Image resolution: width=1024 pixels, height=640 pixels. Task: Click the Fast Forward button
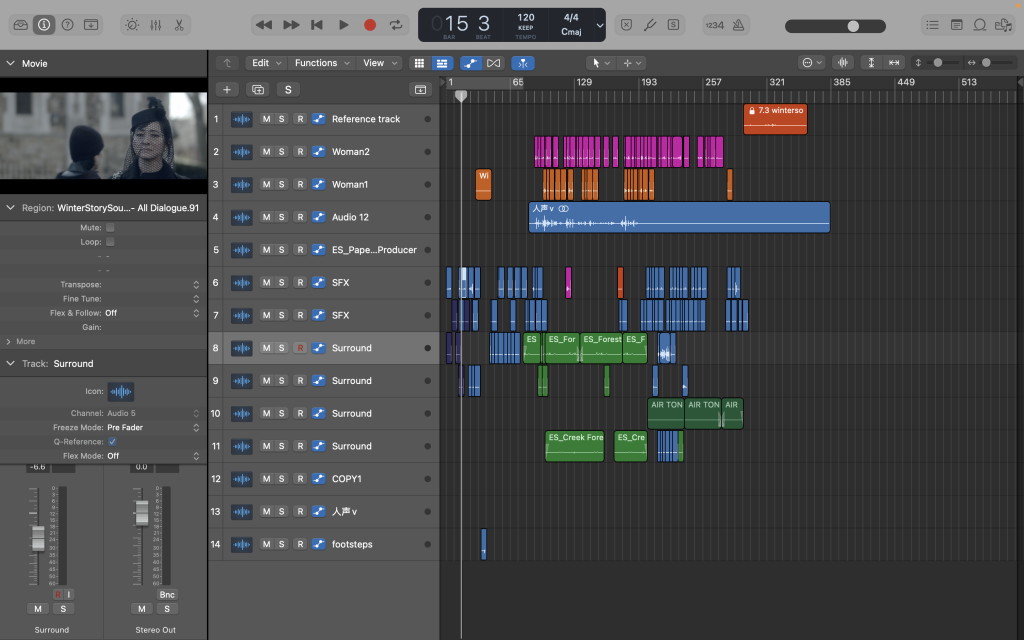pyautogui.click(x=291, y=25)
